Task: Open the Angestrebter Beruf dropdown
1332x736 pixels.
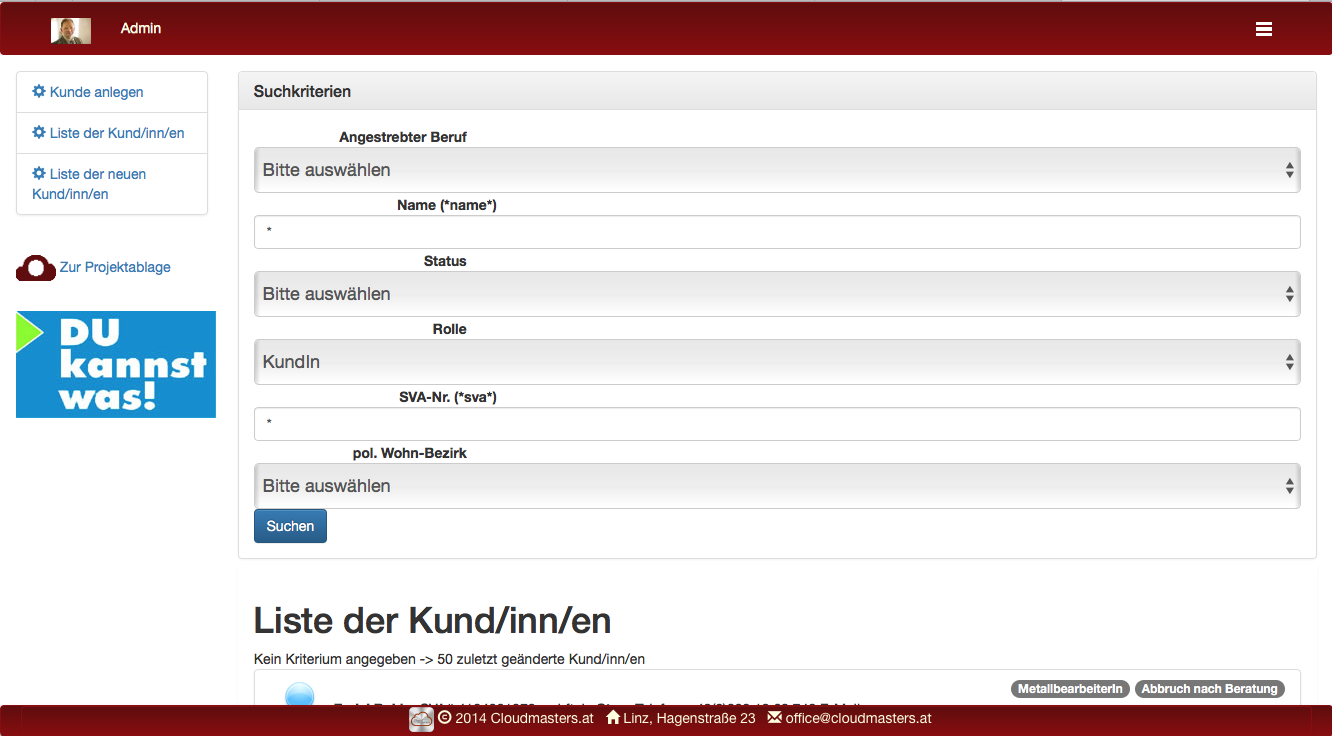Action: 776,170
